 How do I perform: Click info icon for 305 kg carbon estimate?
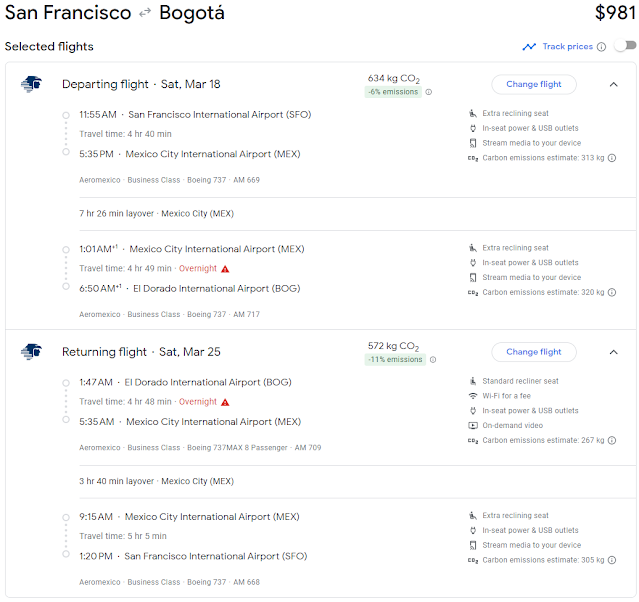coord(612,560)
